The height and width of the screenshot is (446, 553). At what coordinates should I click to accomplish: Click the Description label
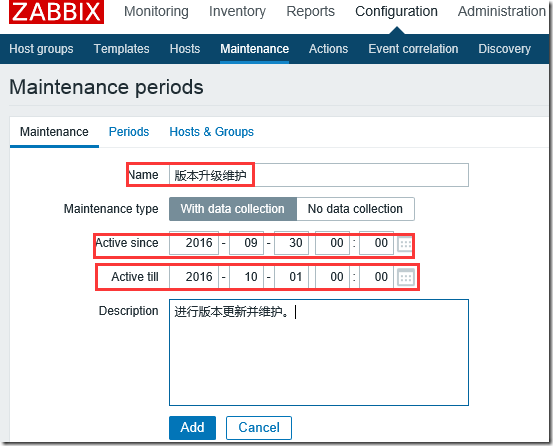128,311
